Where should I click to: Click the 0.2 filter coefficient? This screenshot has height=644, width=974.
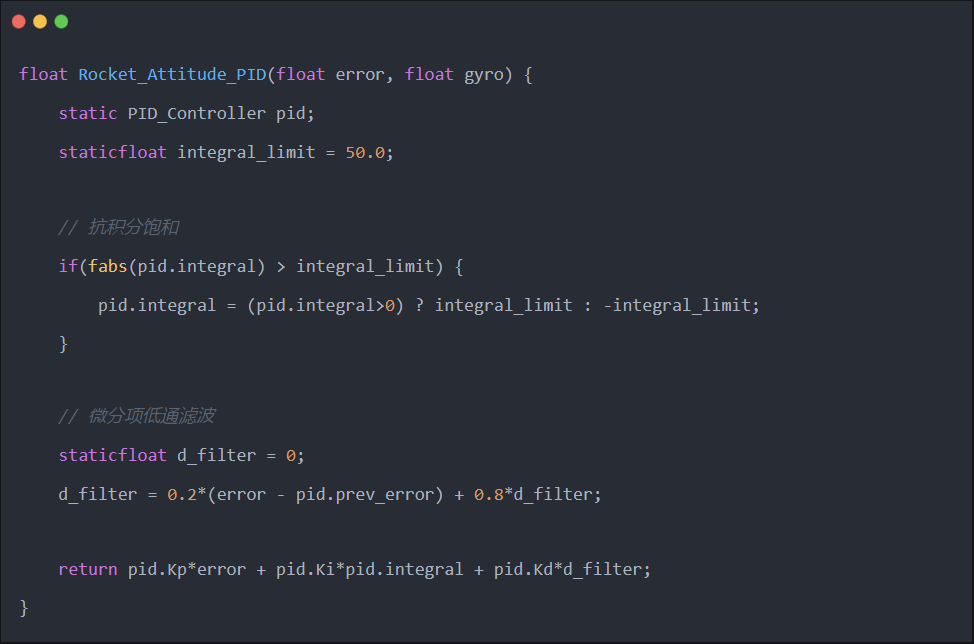tap(182, 494)
